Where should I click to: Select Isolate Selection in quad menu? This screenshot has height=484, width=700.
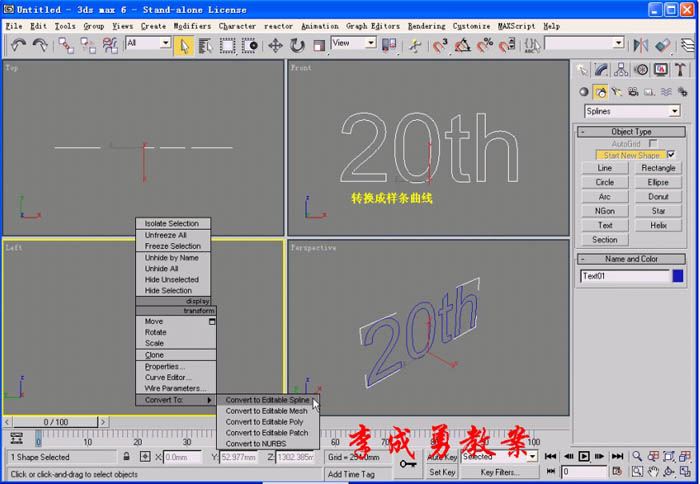[173, 223]
